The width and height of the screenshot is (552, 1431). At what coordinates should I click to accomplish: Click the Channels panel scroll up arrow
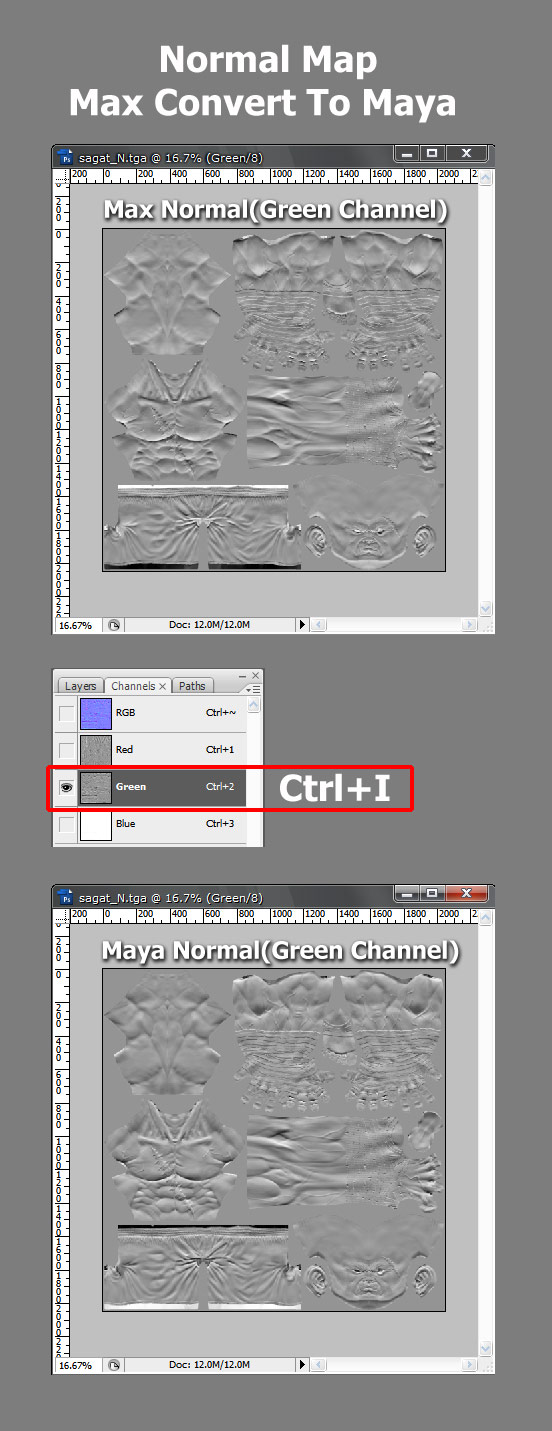point(254,705)
